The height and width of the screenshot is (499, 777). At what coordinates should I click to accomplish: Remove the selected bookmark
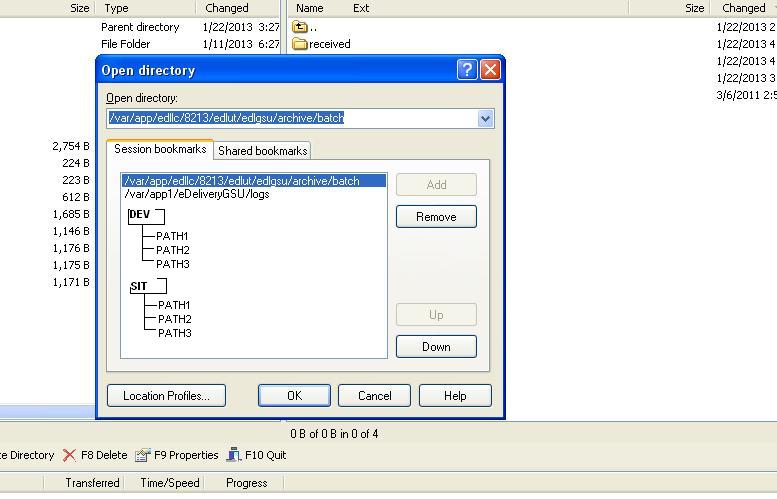[x=436, y=217]
